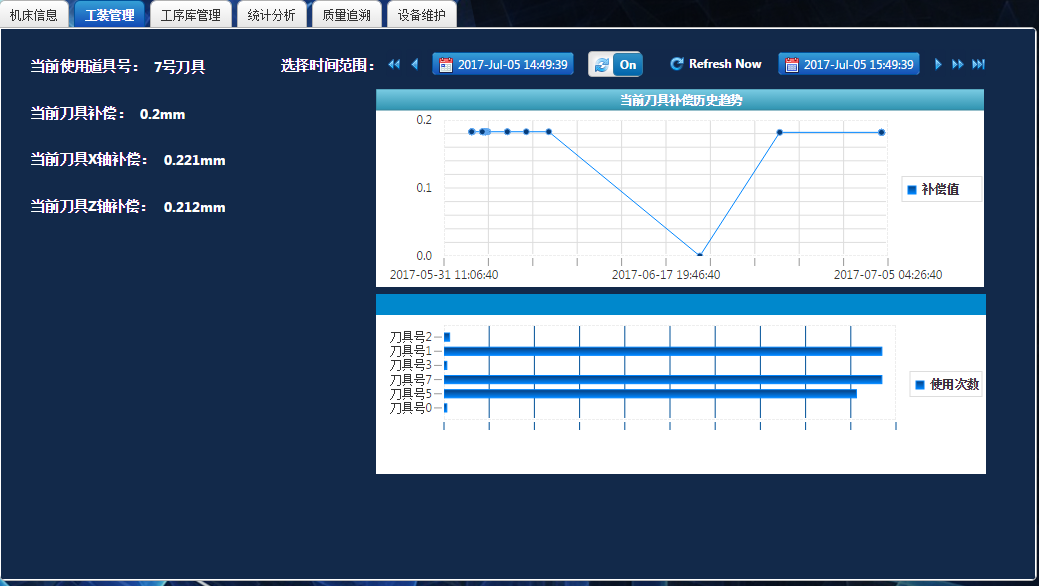Click the 7号刀具 value

click(x=180, y=67)
